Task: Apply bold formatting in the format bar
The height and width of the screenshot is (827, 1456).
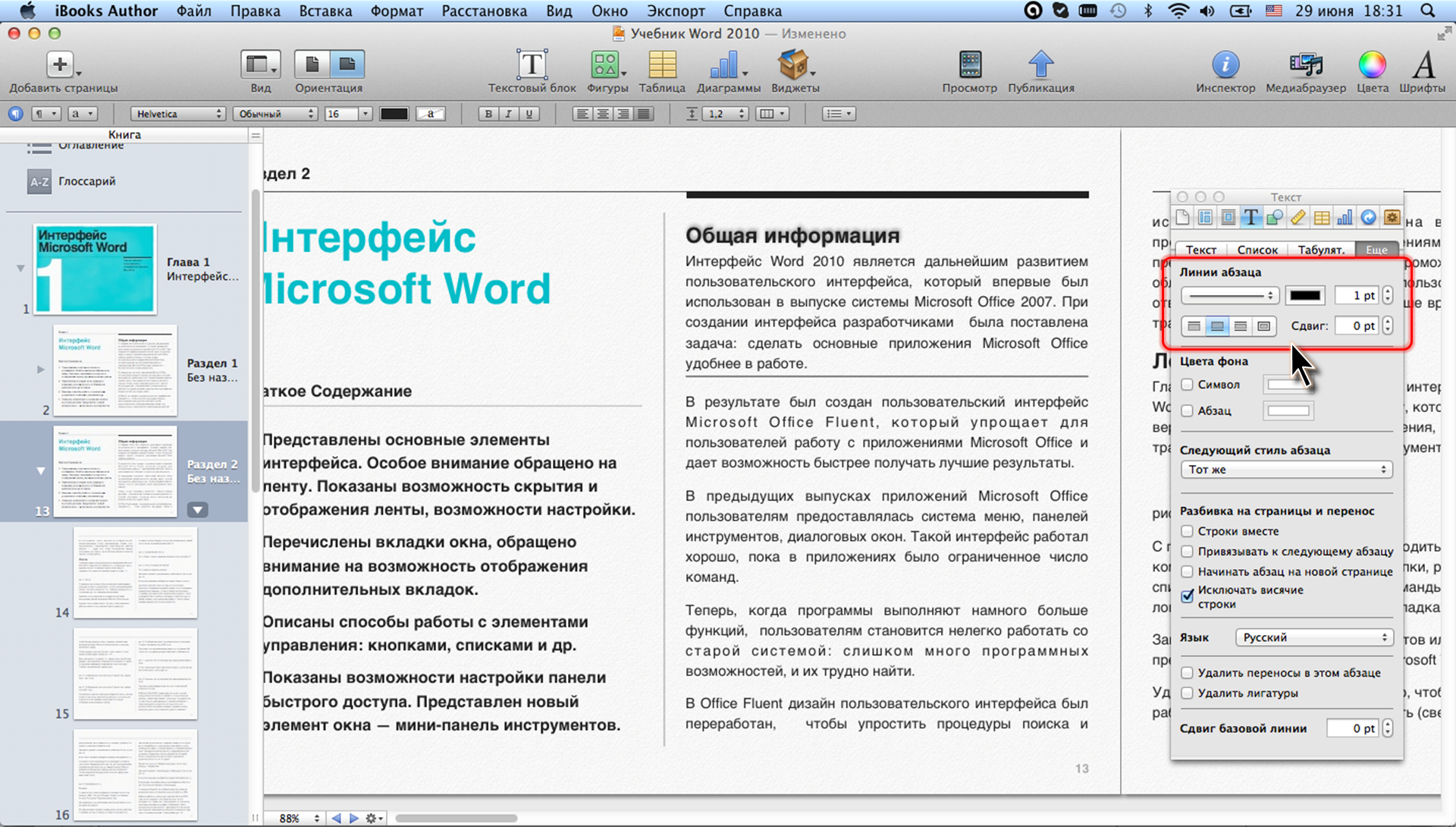Action: [x=488, y=114]
